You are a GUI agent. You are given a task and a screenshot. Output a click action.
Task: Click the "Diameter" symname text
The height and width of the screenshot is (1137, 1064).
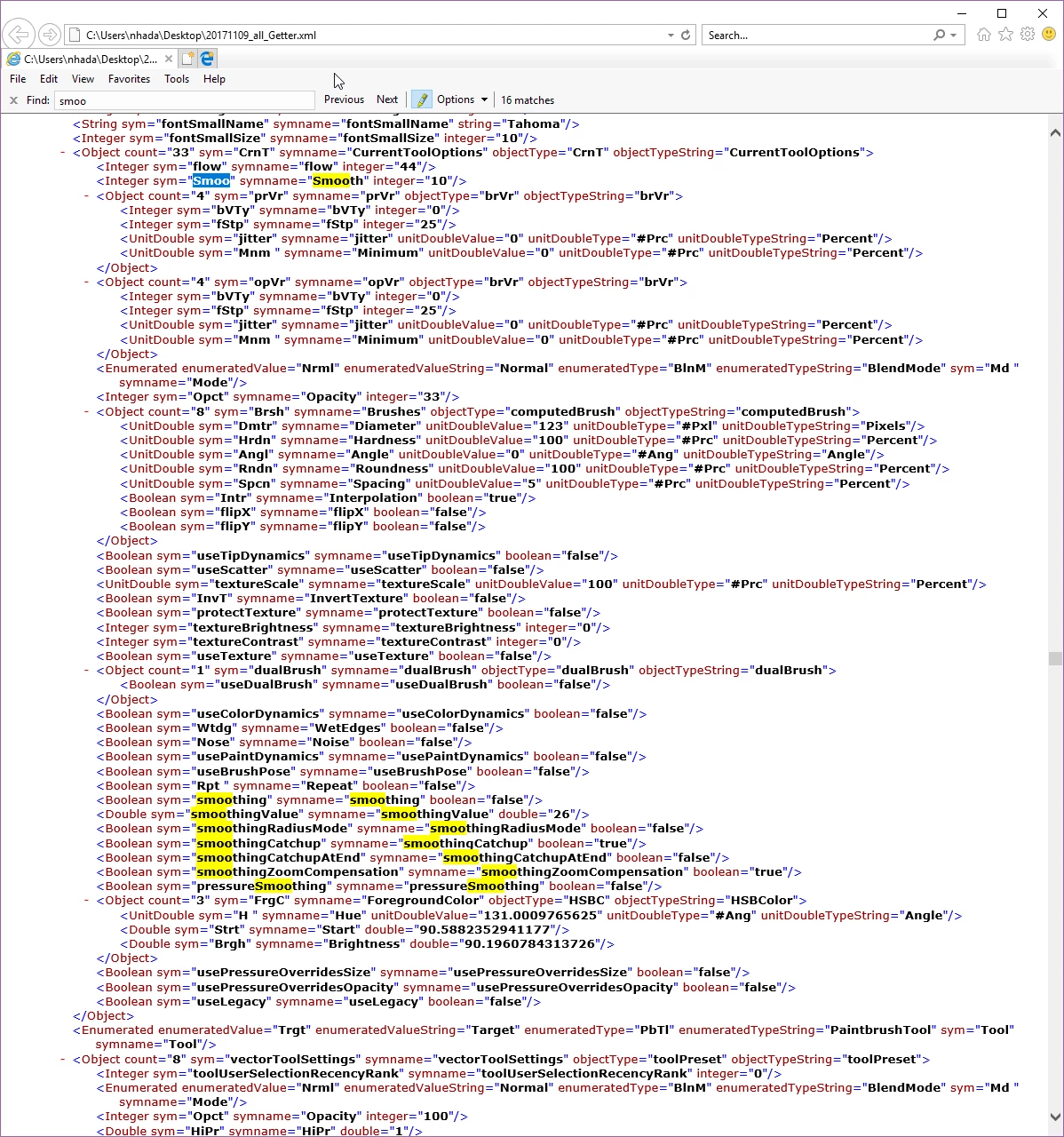385,426
